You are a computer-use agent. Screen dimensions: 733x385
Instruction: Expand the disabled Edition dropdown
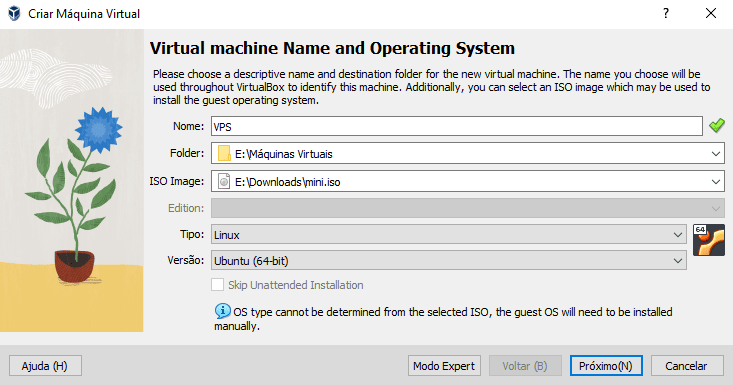pyautogui.click(x=715, y=208)
